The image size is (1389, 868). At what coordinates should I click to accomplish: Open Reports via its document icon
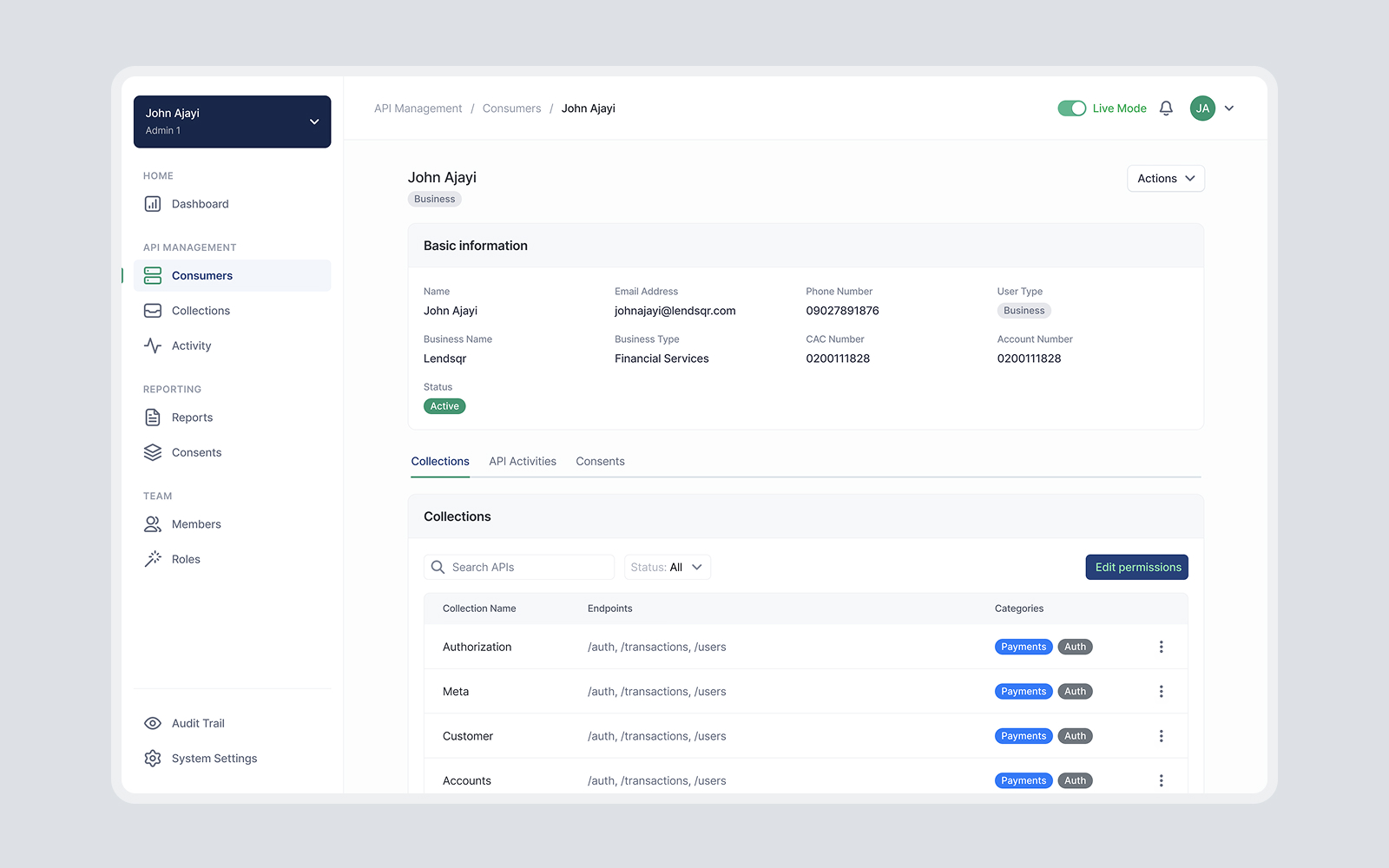point(152,417)
